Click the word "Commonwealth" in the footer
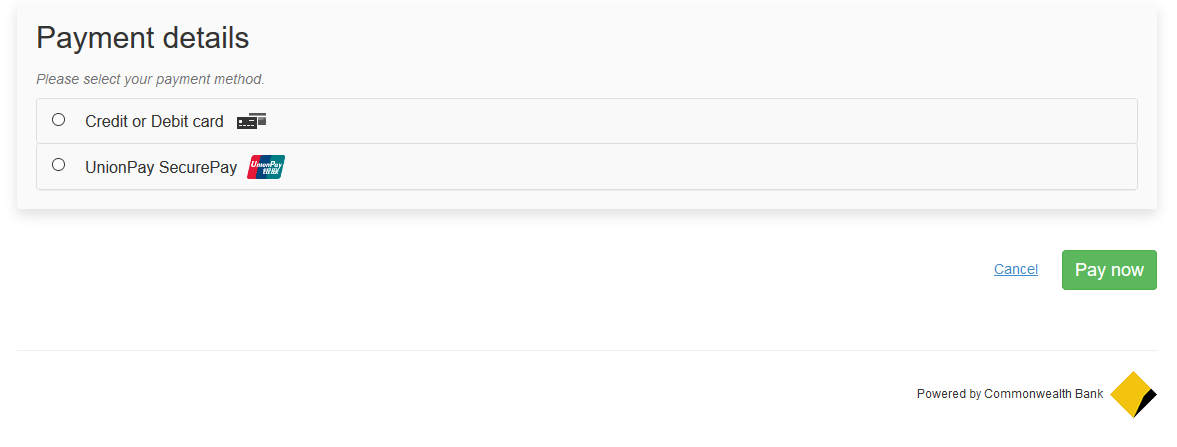Screen dimensions: 1177x447 [x=1027, y=394]
